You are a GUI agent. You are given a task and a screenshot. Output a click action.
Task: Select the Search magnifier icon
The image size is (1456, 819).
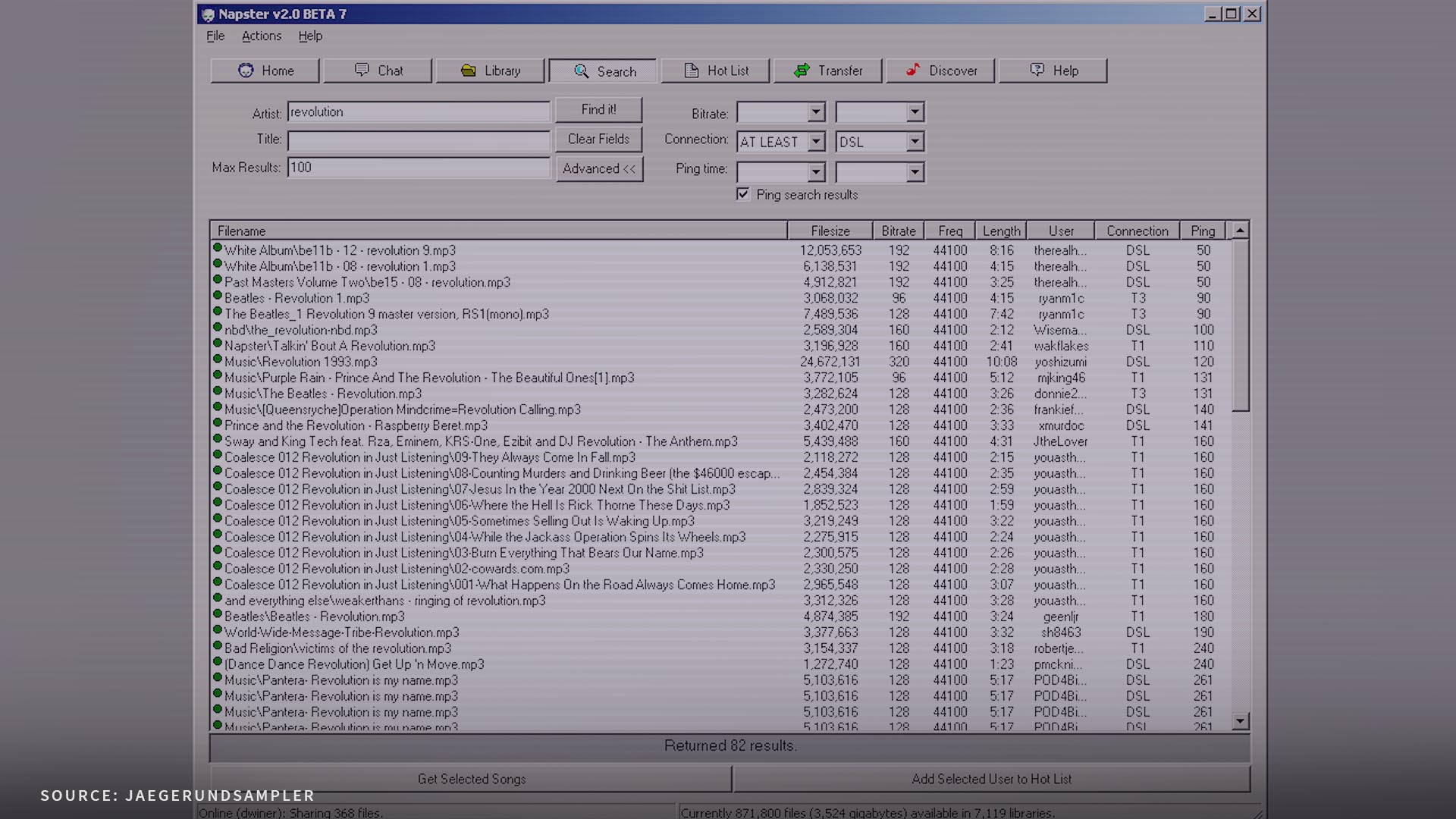[x=582, y=71]
